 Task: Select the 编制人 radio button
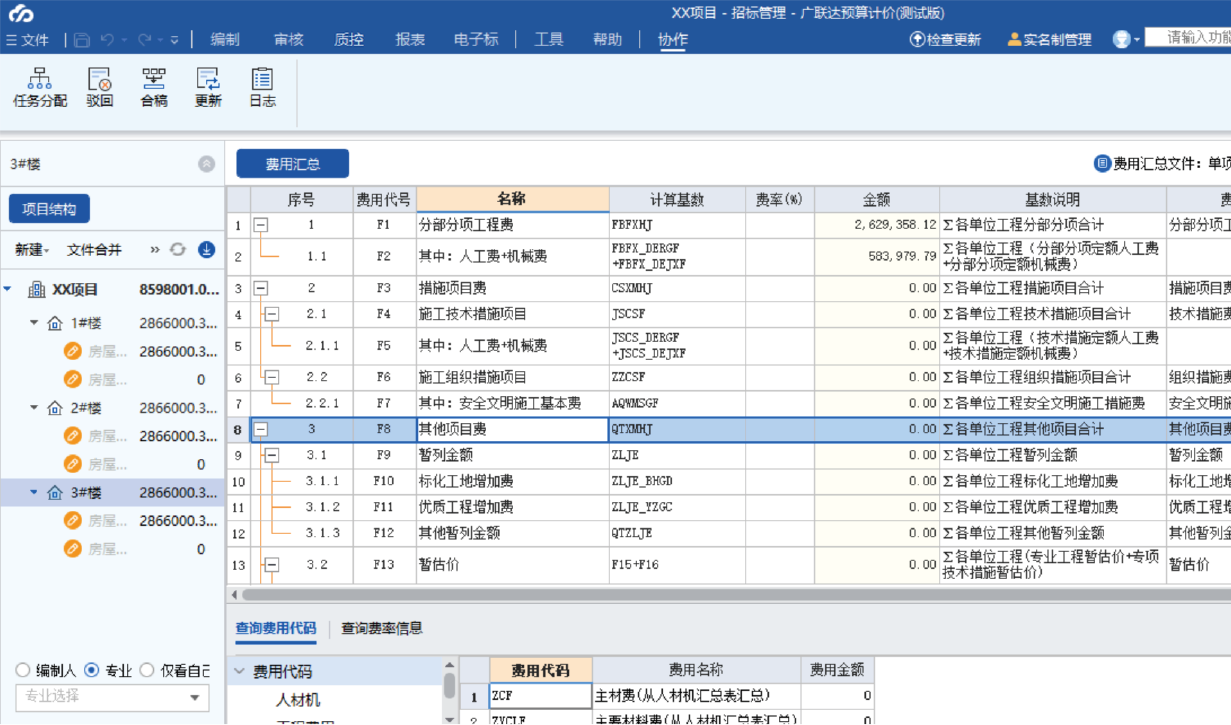coord(23,670)
